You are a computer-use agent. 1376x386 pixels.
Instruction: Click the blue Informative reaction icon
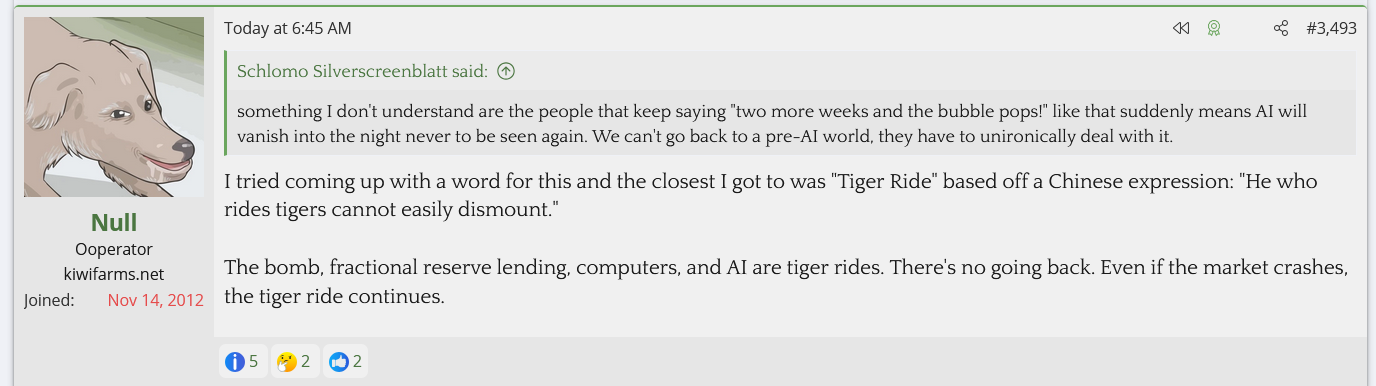pyautogui.click(x=235, y=362)
